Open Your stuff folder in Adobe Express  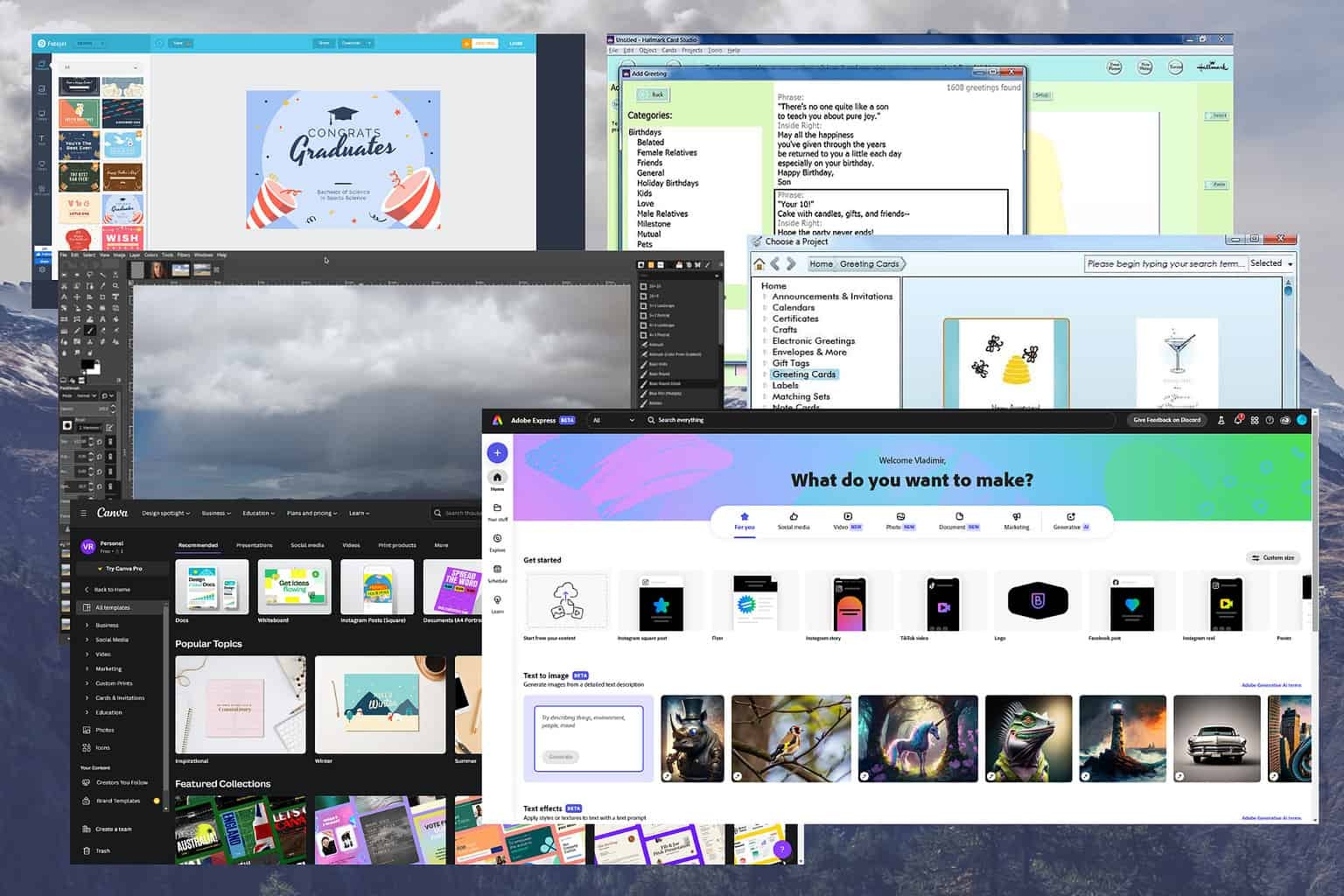[x=497, y=511]
